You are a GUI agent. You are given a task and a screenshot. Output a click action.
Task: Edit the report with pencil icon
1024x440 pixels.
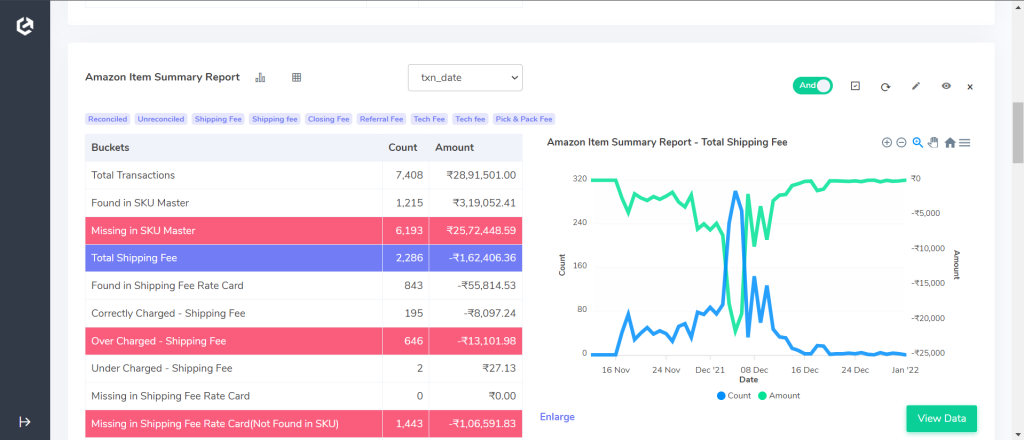click(916, 86)
